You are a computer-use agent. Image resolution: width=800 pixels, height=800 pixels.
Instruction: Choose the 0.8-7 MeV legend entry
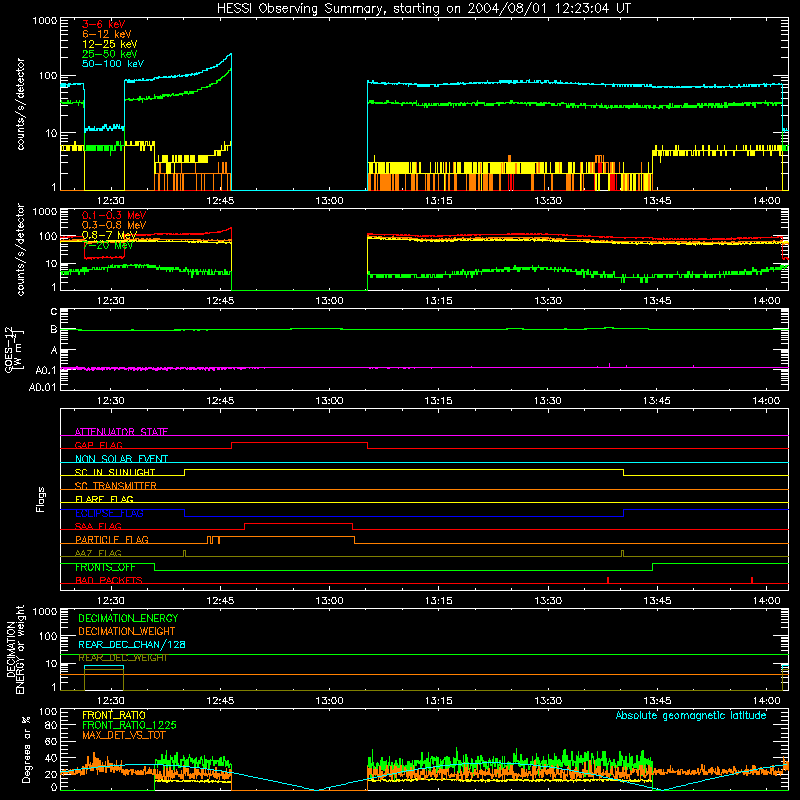[110, 235]
